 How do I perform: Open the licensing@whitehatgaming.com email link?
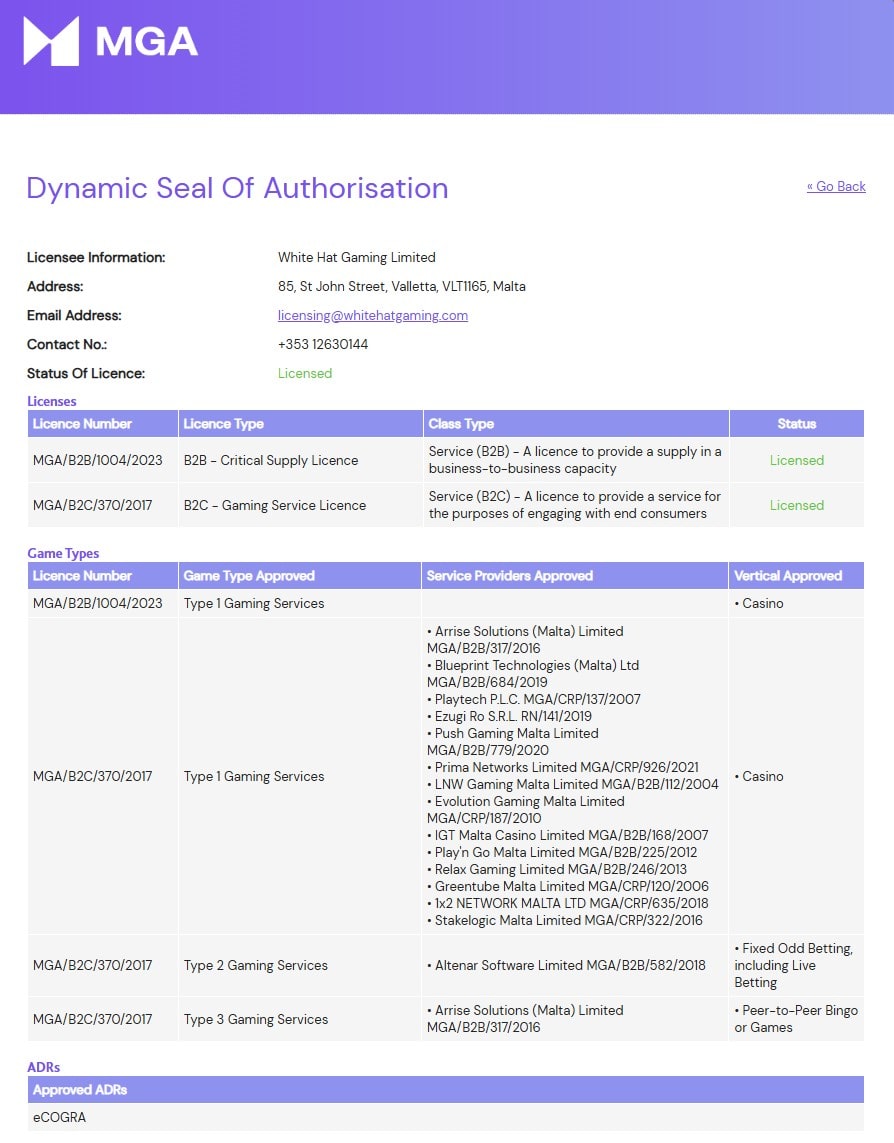372,315
